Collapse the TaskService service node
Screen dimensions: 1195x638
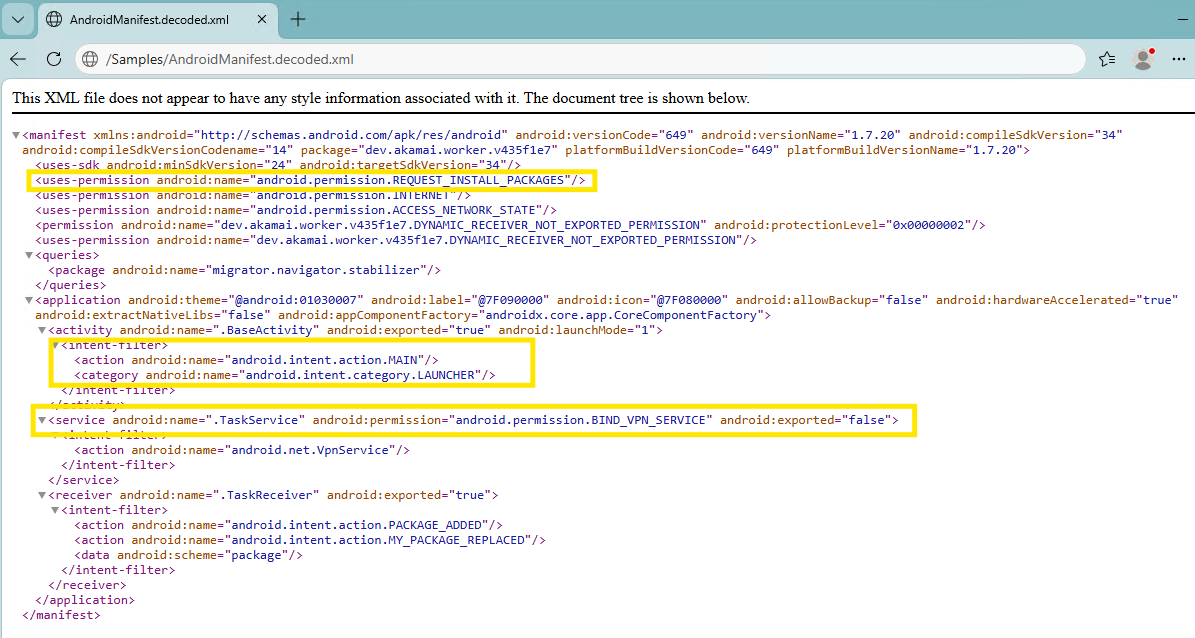point(42,420)
